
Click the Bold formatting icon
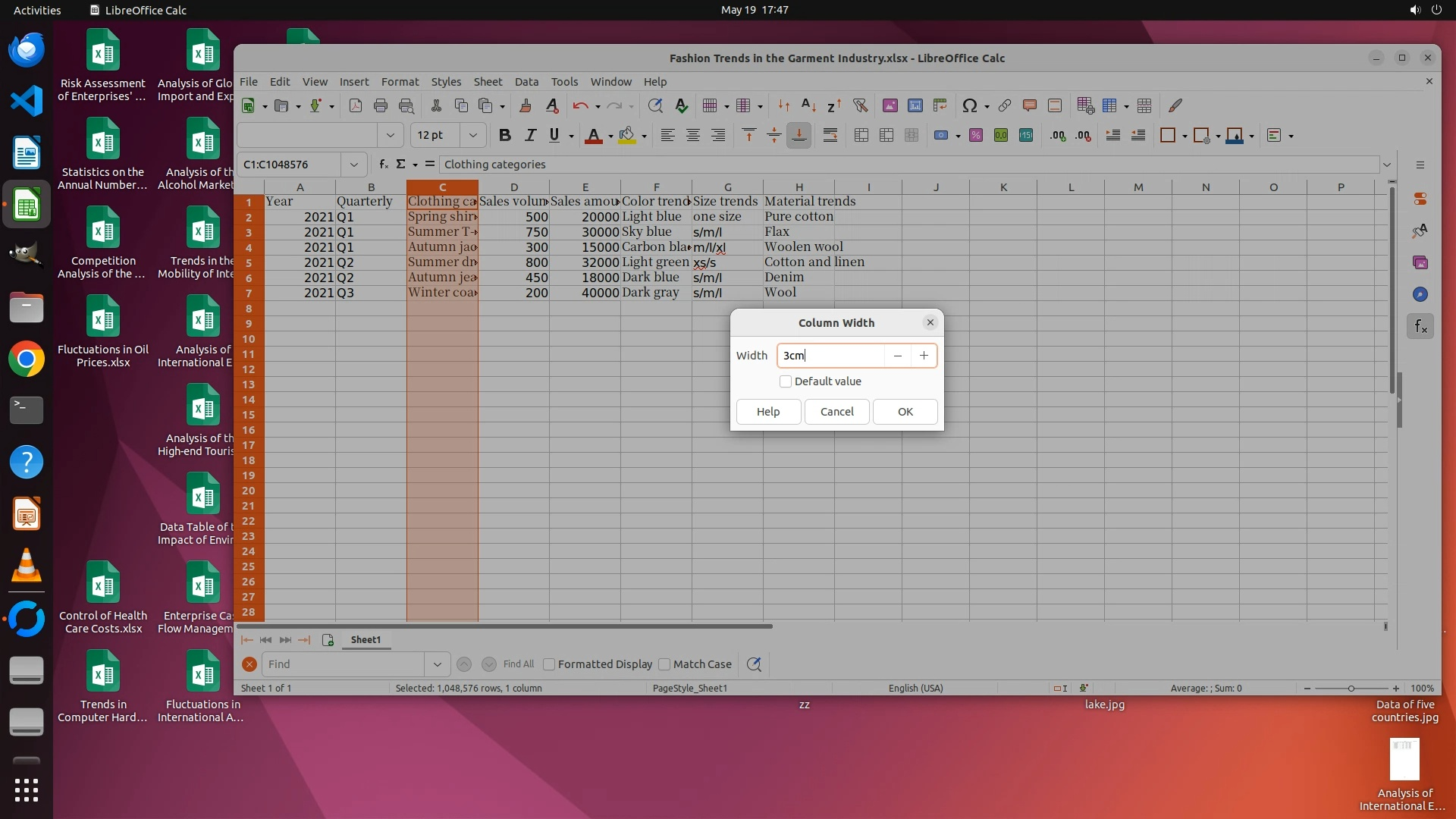pos(504,136)
